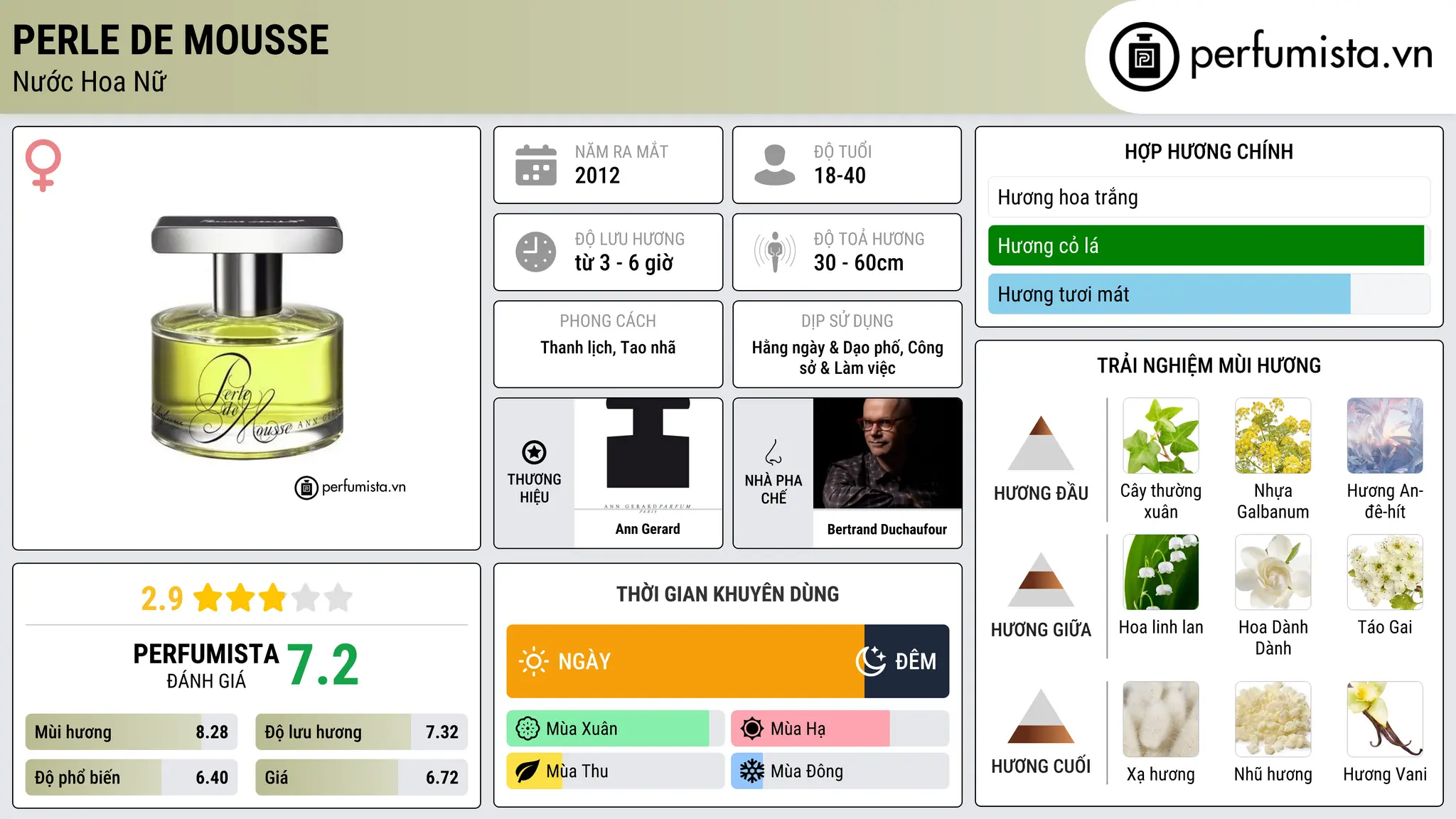This screenshot has width=1456, height=819.
Task: Click the style text Thanh lịch, Tao nhã
Action: pos(608,348)
